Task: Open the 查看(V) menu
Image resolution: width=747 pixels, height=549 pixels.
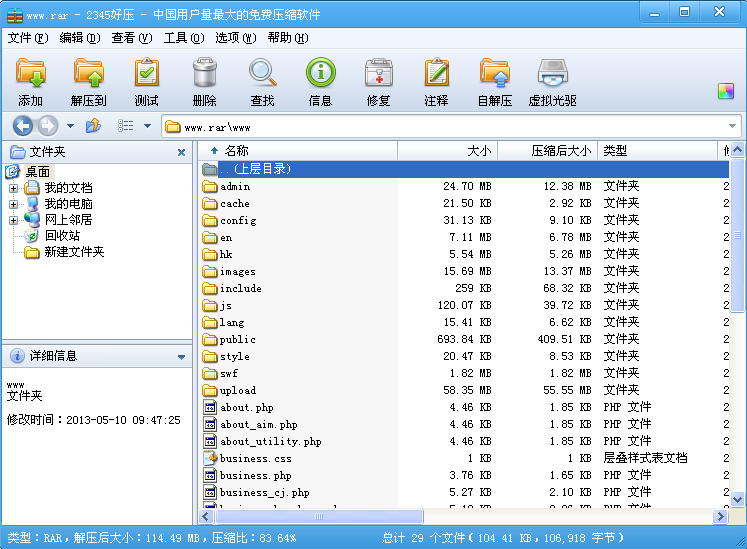Action: coord(131,38)
